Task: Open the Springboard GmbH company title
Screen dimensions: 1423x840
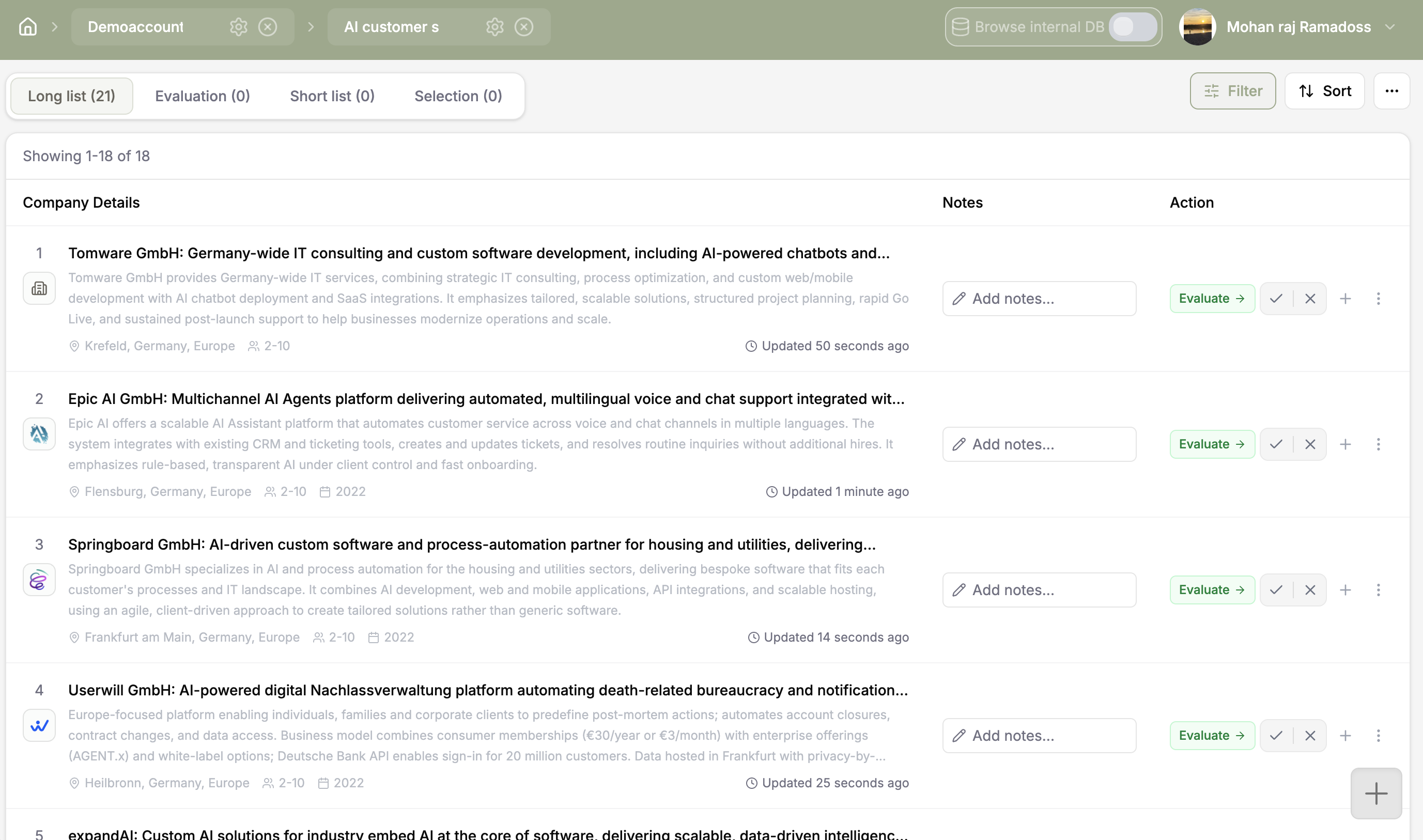Action: [472, 545]
